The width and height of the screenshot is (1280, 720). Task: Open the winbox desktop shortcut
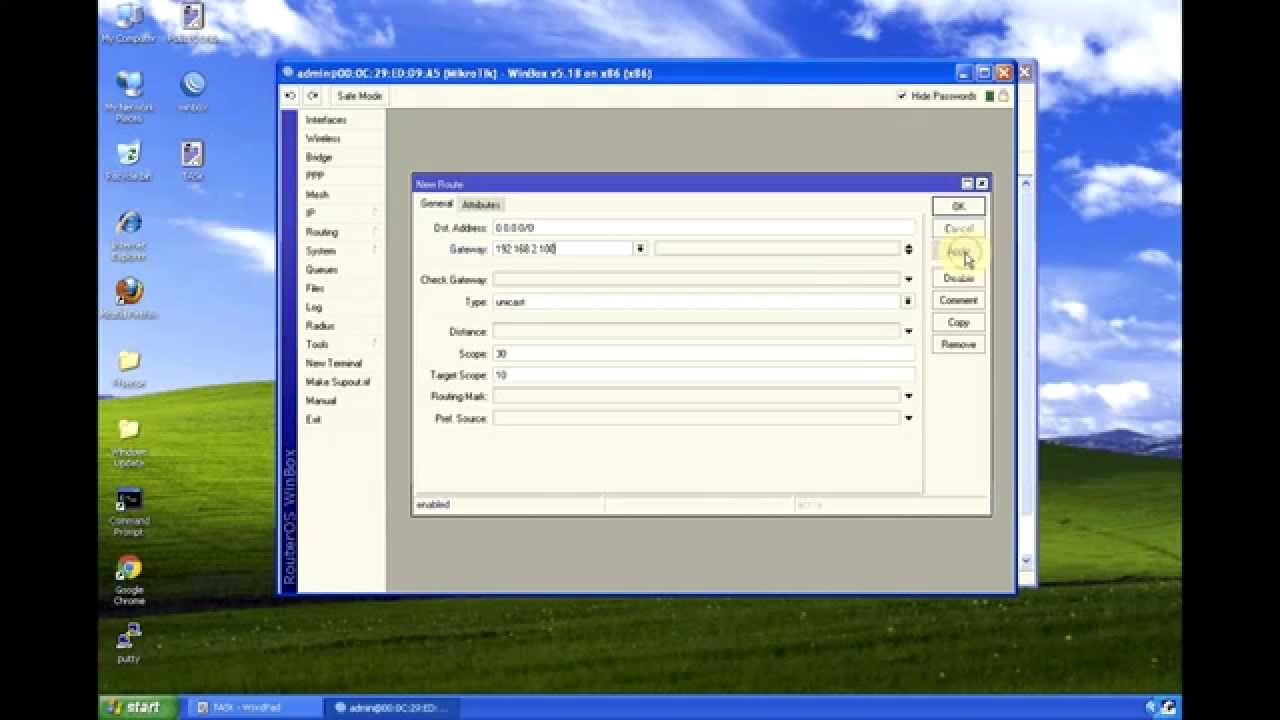point(193,91)
